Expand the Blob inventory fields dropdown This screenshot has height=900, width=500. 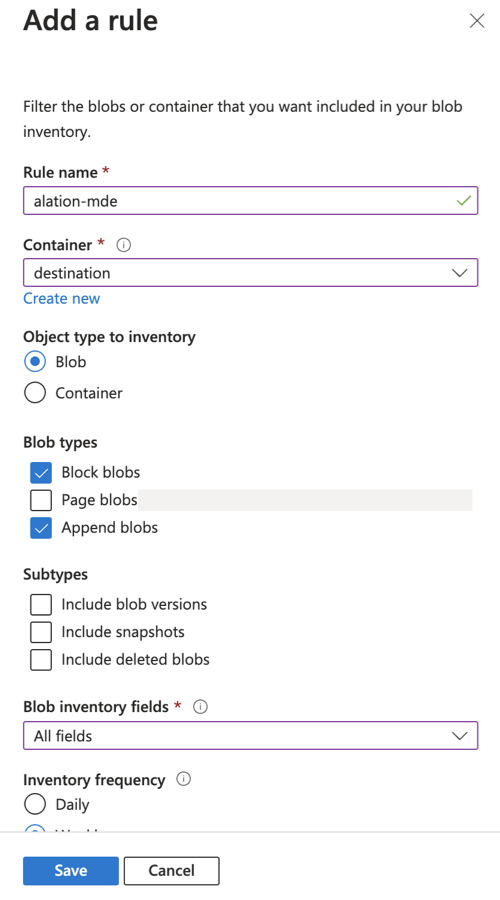click(x=250, y=735)
